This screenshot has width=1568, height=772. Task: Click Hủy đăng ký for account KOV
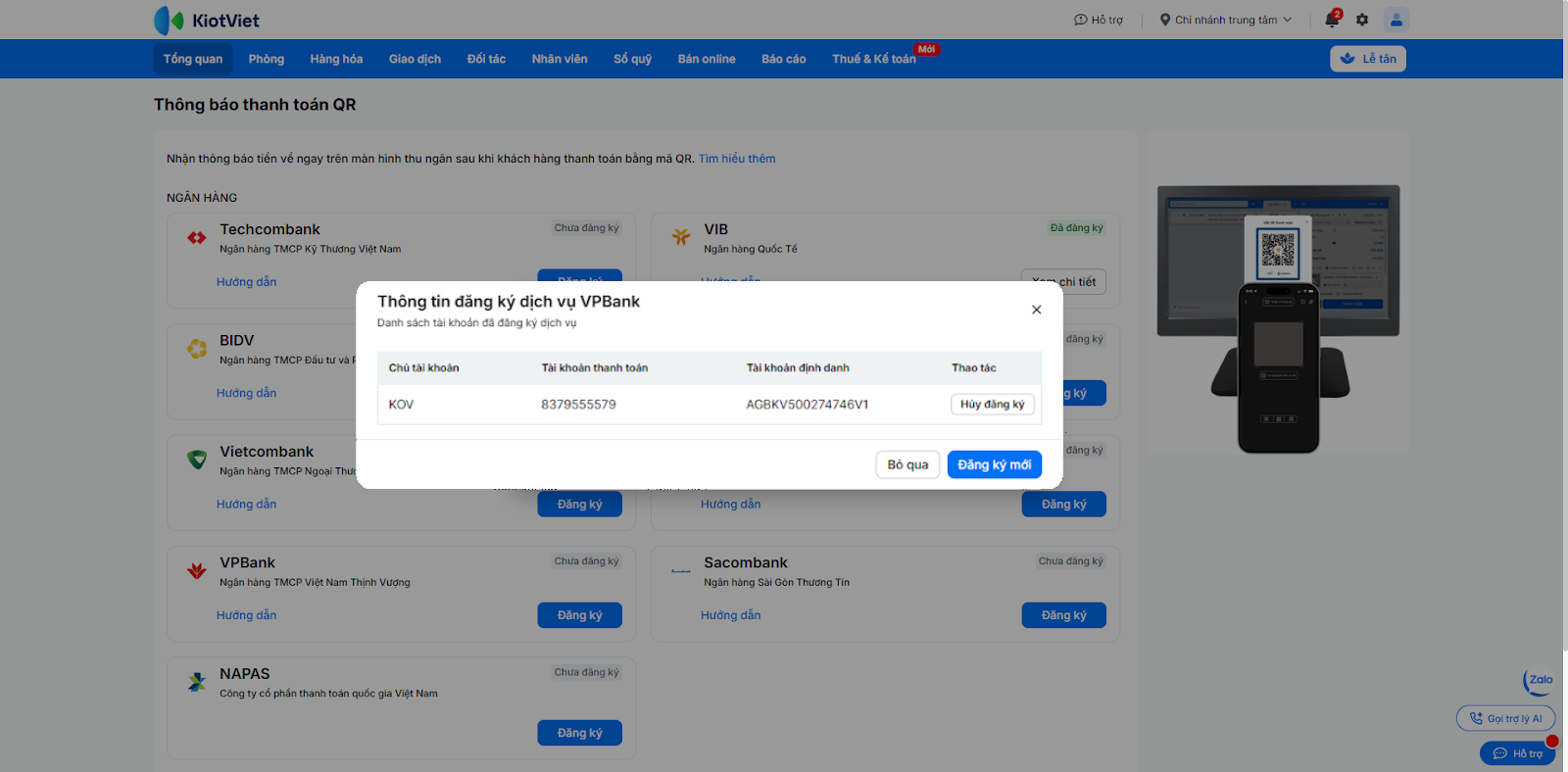click(993, 405)
